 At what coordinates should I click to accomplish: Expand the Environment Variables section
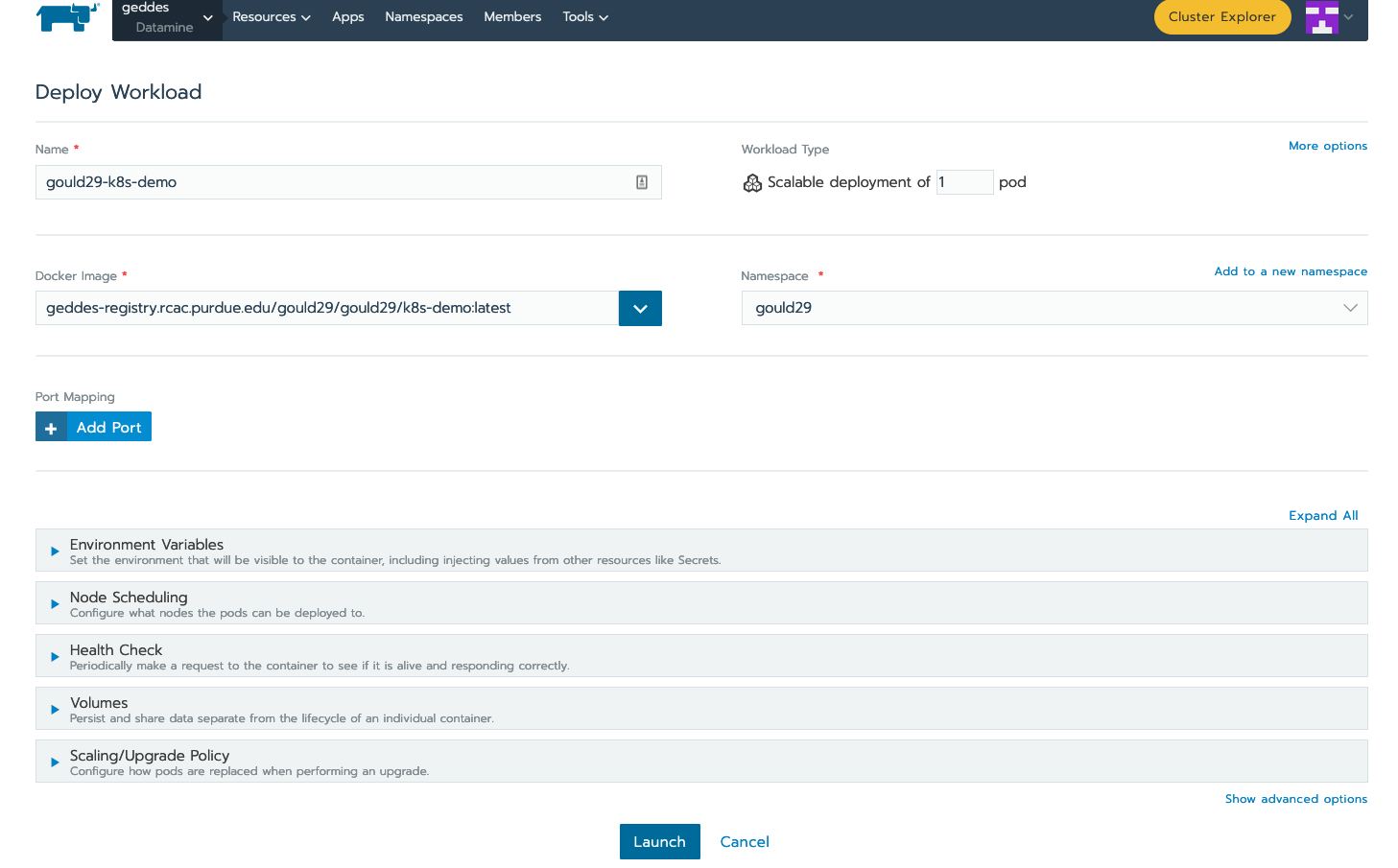coord(55,550)
